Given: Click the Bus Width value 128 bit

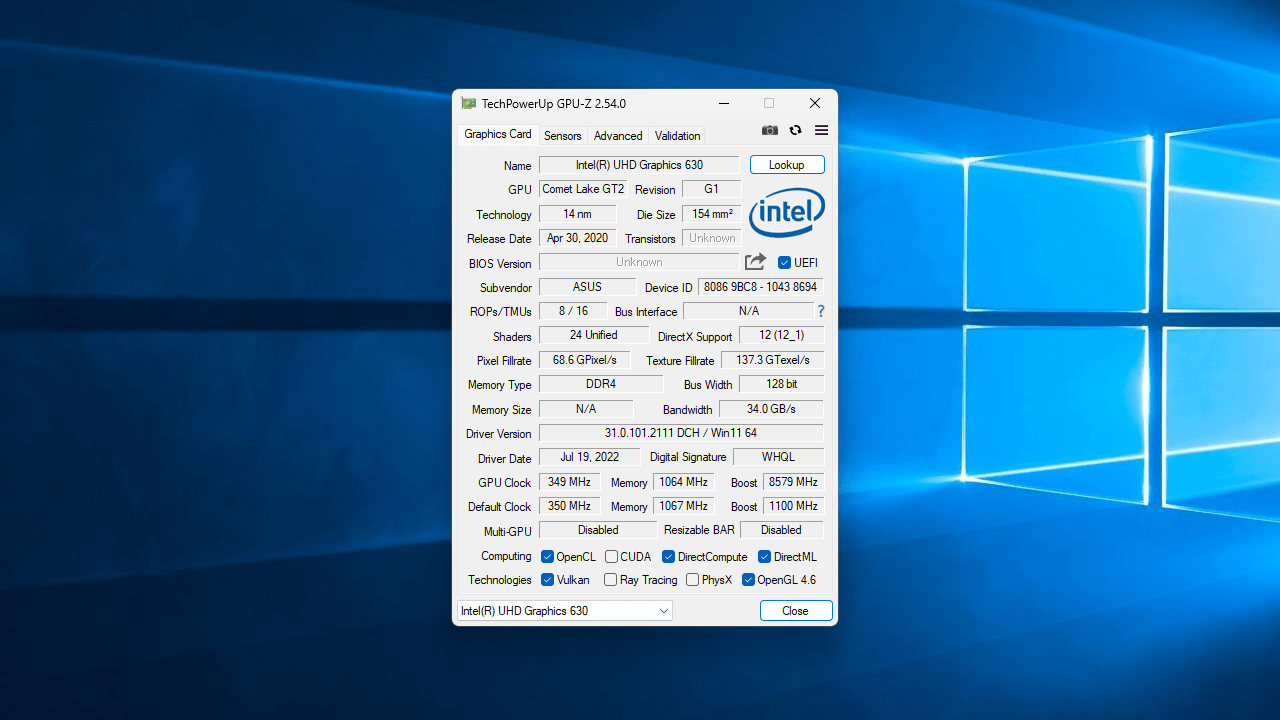Looking at the screenshot, I should coord(781,384).
